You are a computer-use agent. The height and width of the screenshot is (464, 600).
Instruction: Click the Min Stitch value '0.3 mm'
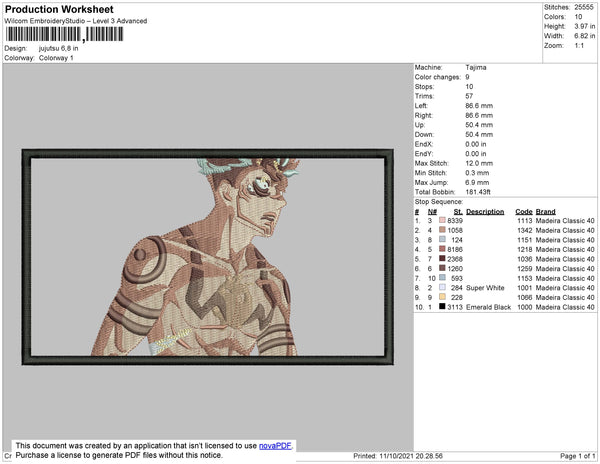click(477, 173)
